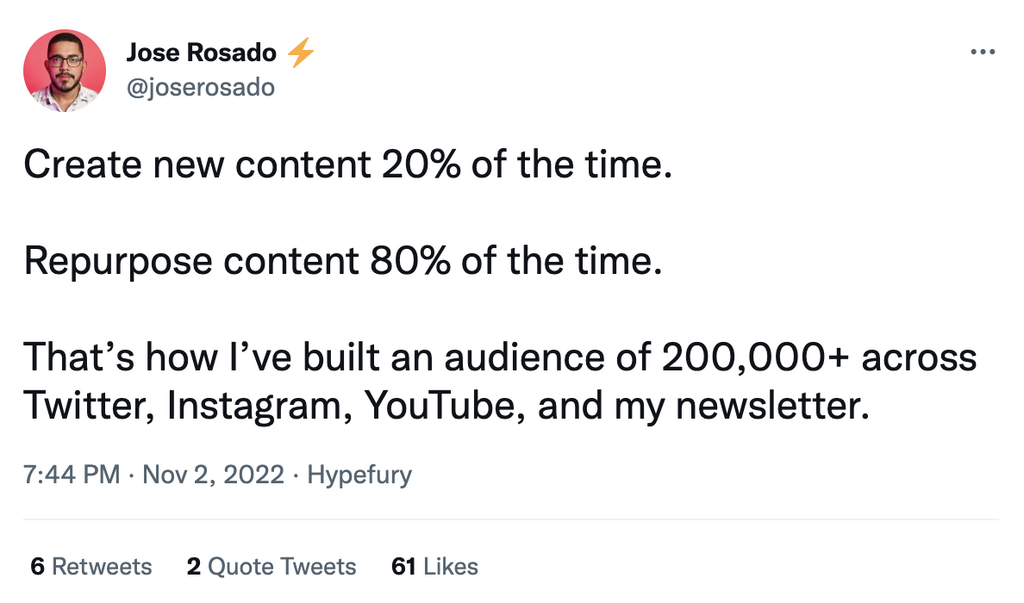The height and width of the screenshot is (603, 1024).
Task: Open the Jose Rosado display name link
Action: [x=201, y=54]
